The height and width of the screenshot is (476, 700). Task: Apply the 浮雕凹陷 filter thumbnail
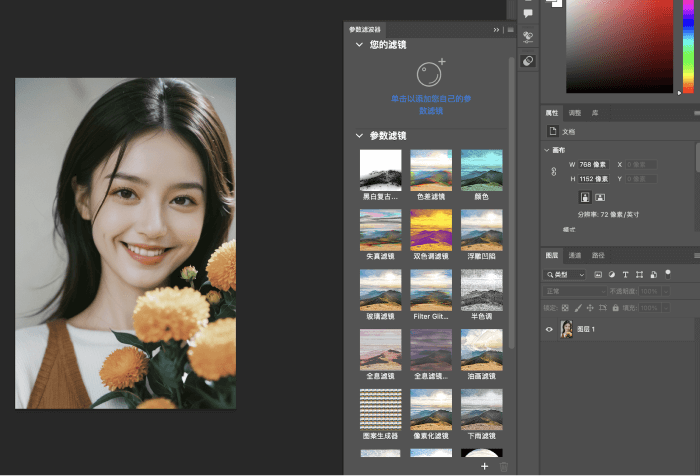[x=482, y=230]
